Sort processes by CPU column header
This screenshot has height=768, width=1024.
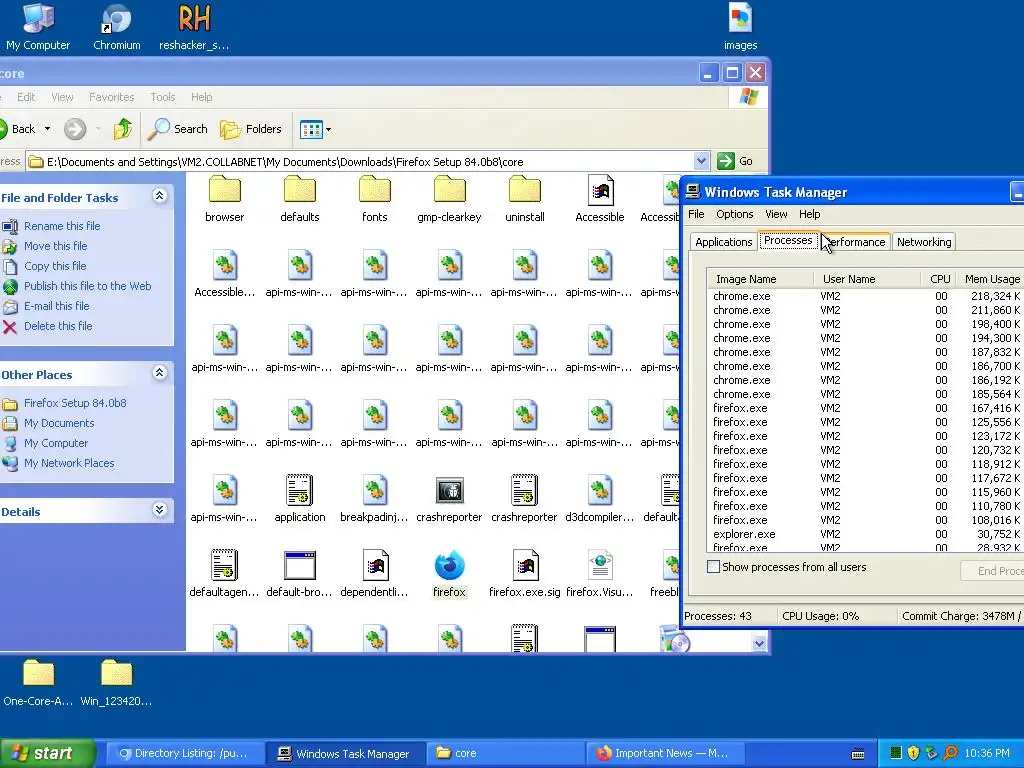(x=936, y=279)
